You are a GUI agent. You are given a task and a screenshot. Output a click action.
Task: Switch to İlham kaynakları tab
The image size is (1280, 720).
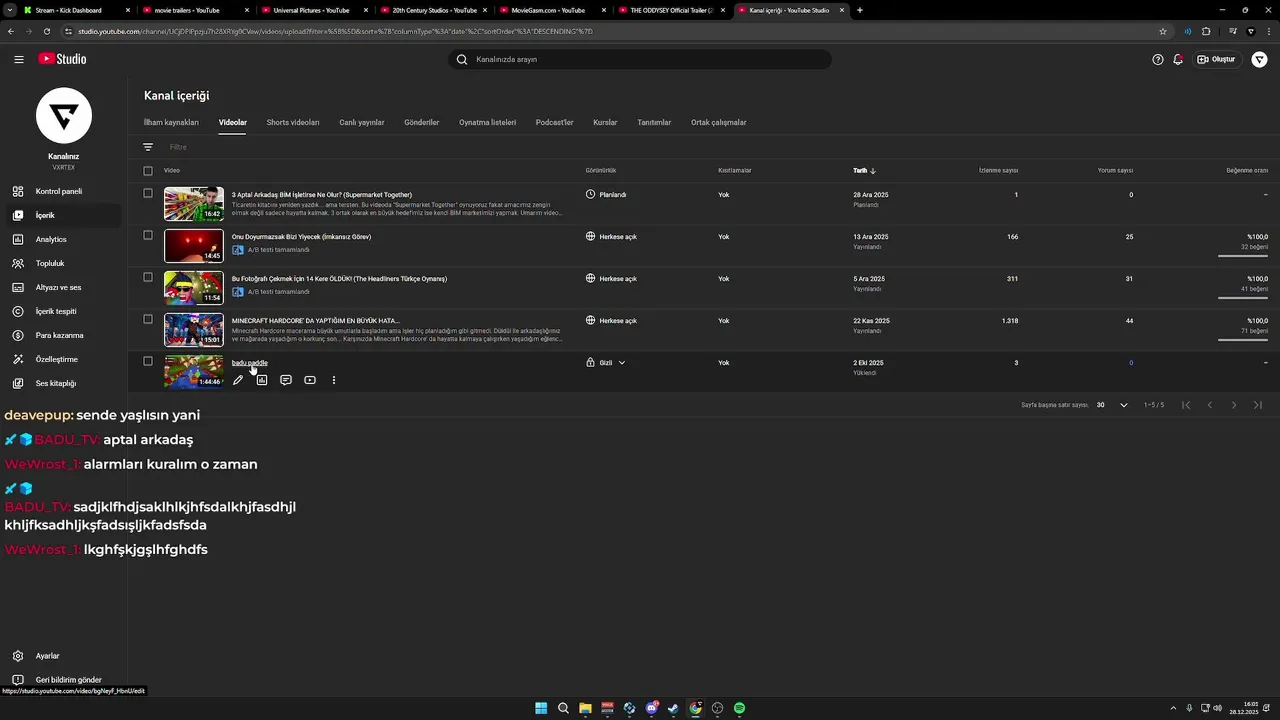[171, 122]
